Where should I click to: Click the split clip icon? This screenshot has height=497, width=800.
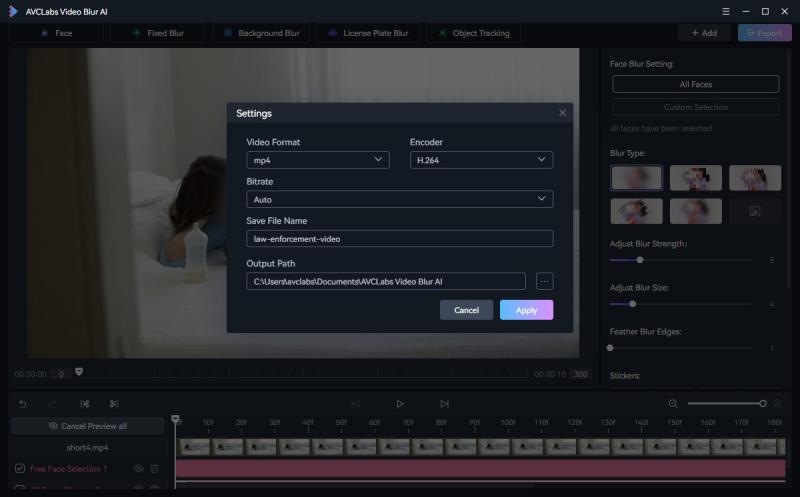click(85, 404)
